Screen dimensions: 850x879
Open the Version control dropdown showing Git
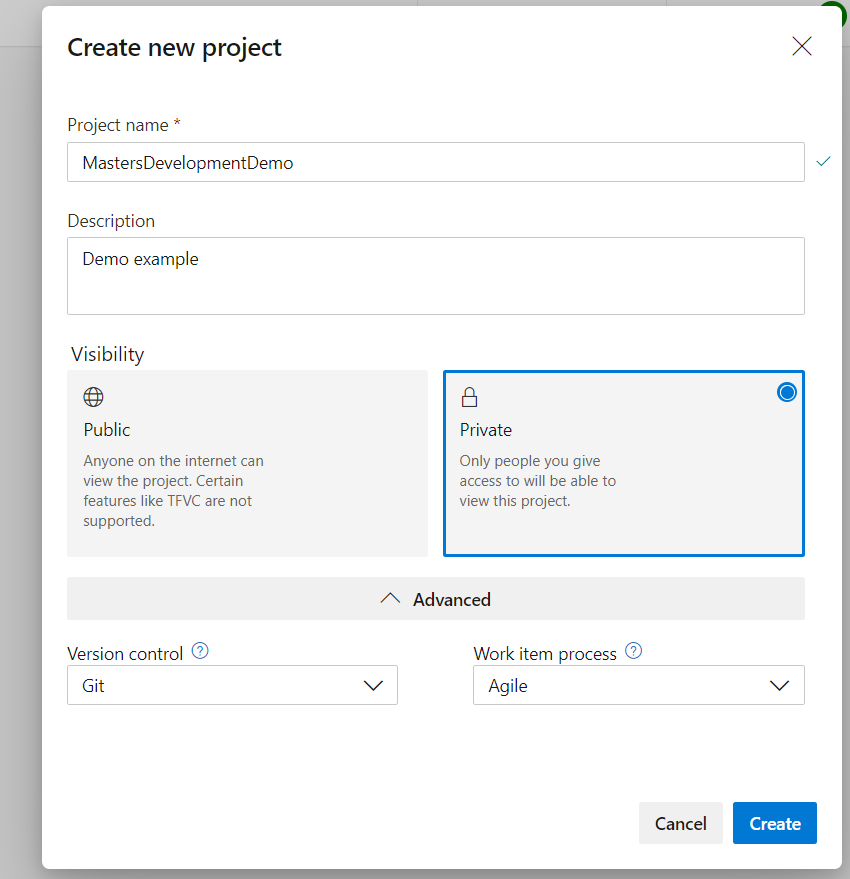pyautogui.click(x=232, y=685)
